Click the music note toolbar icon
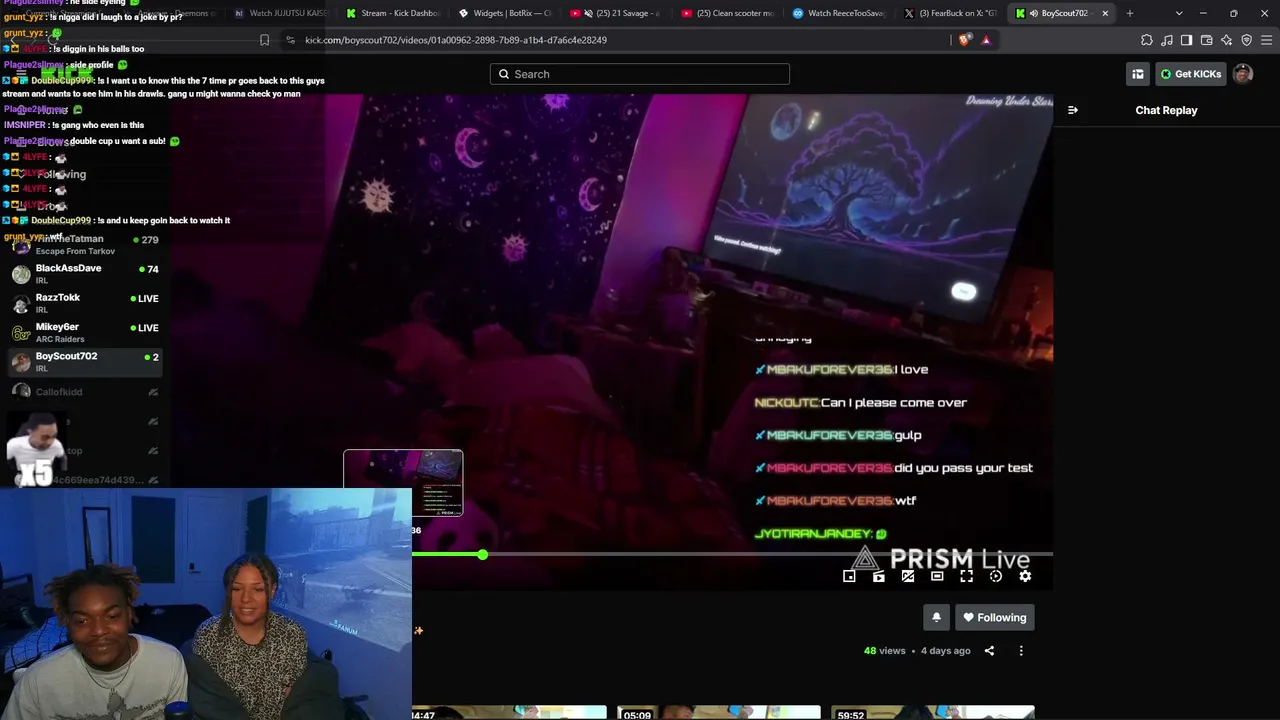Viewport: 1280px width, 720px height. tap(1166, 40)
